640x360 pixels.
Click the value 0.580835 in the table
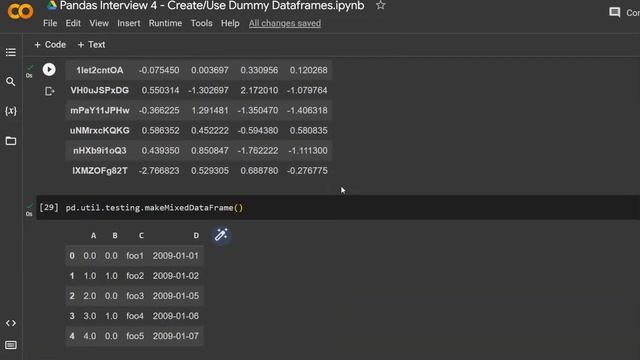(309, 131)
